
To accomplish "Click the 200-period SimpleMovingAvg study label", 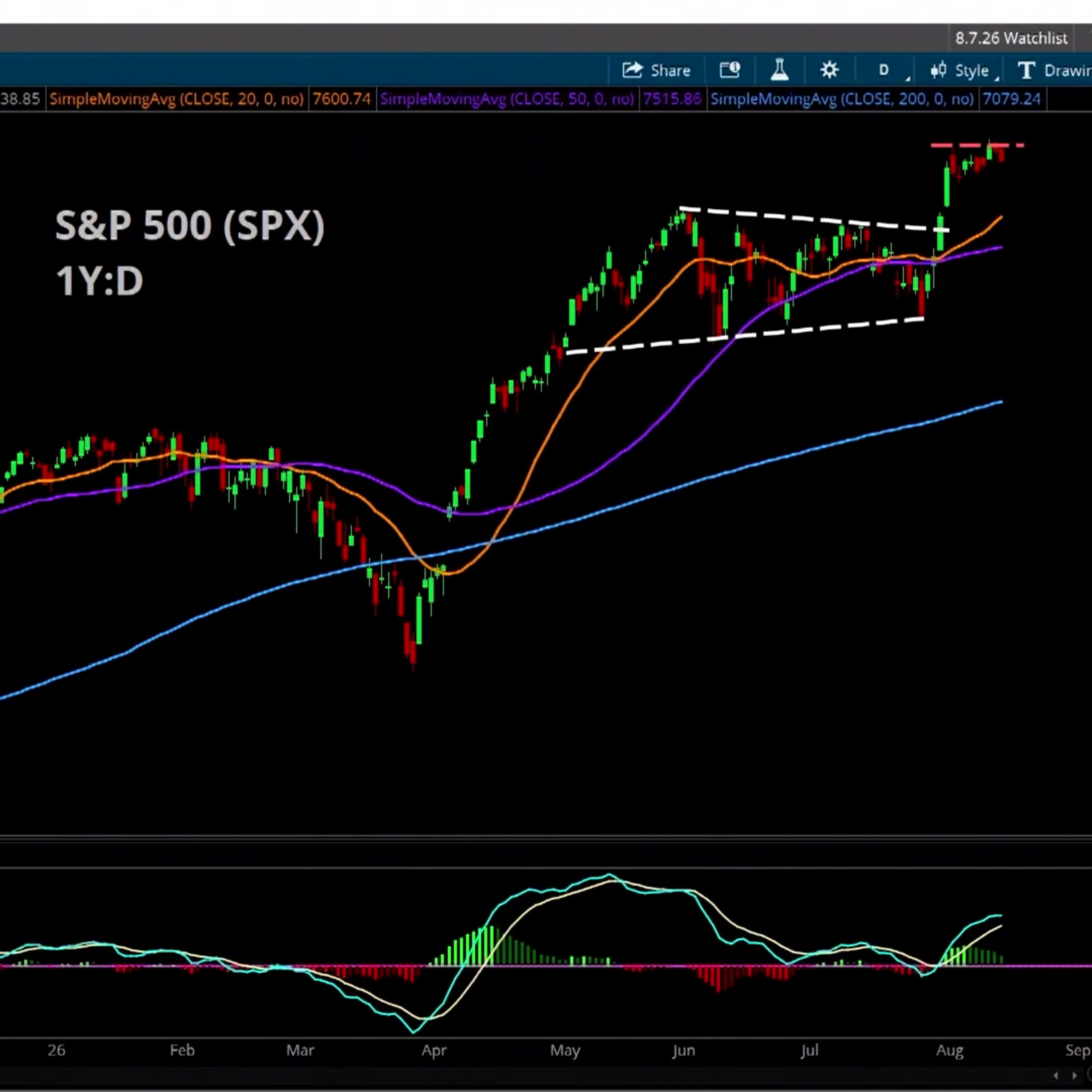I will [x=842, y=99].
